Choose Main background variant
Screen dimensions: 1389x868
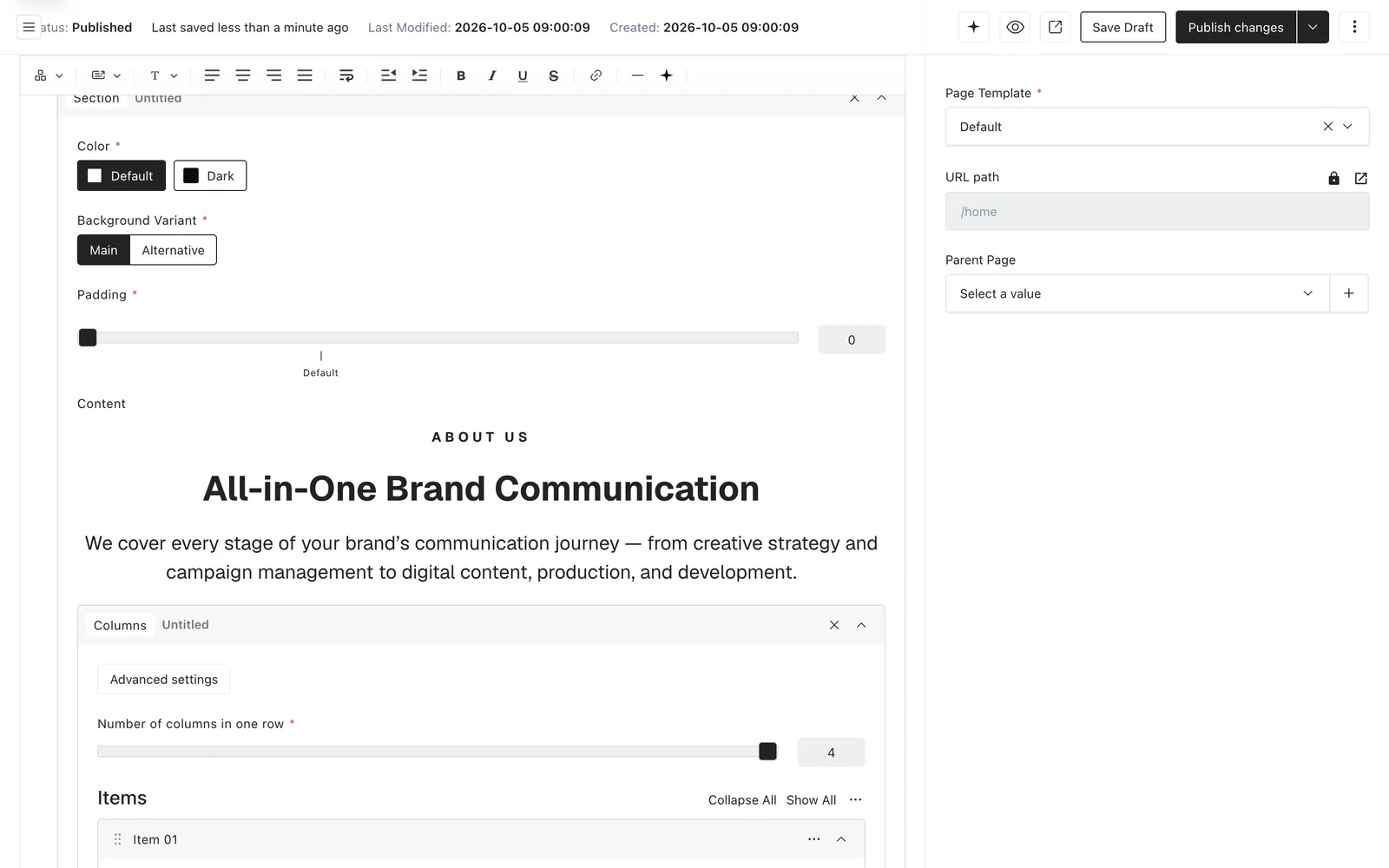pyautogui.click(x=103, y=250)
